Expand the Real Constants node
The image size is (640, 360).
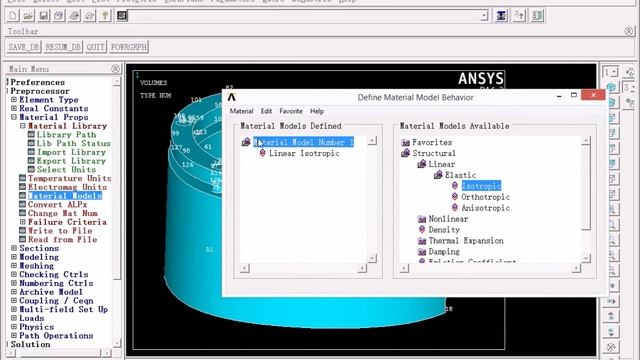click(14, 108)
